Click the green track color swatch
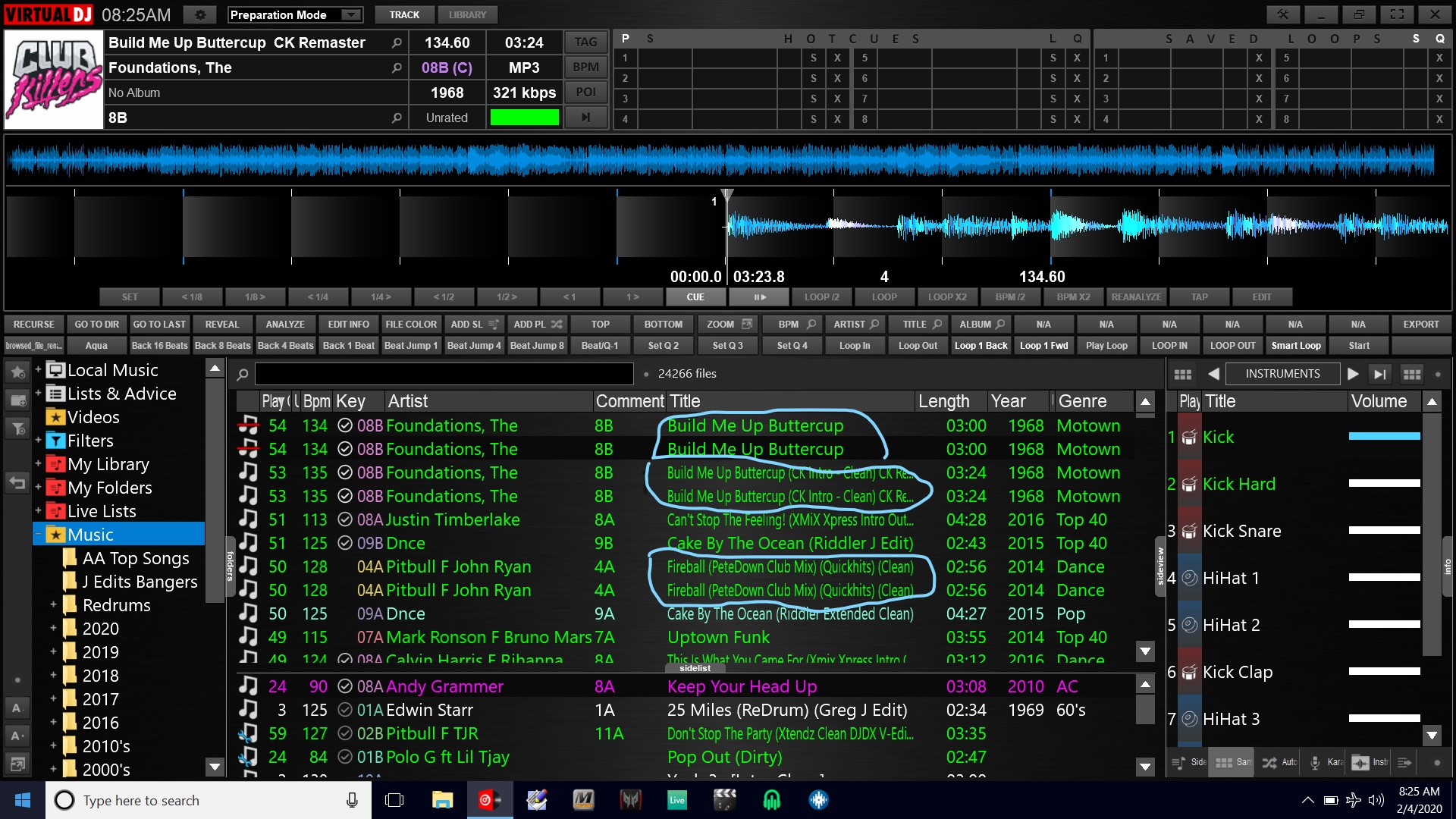Image resolution: width=1456 pixels, height=819 pixels. pos(524,118)
